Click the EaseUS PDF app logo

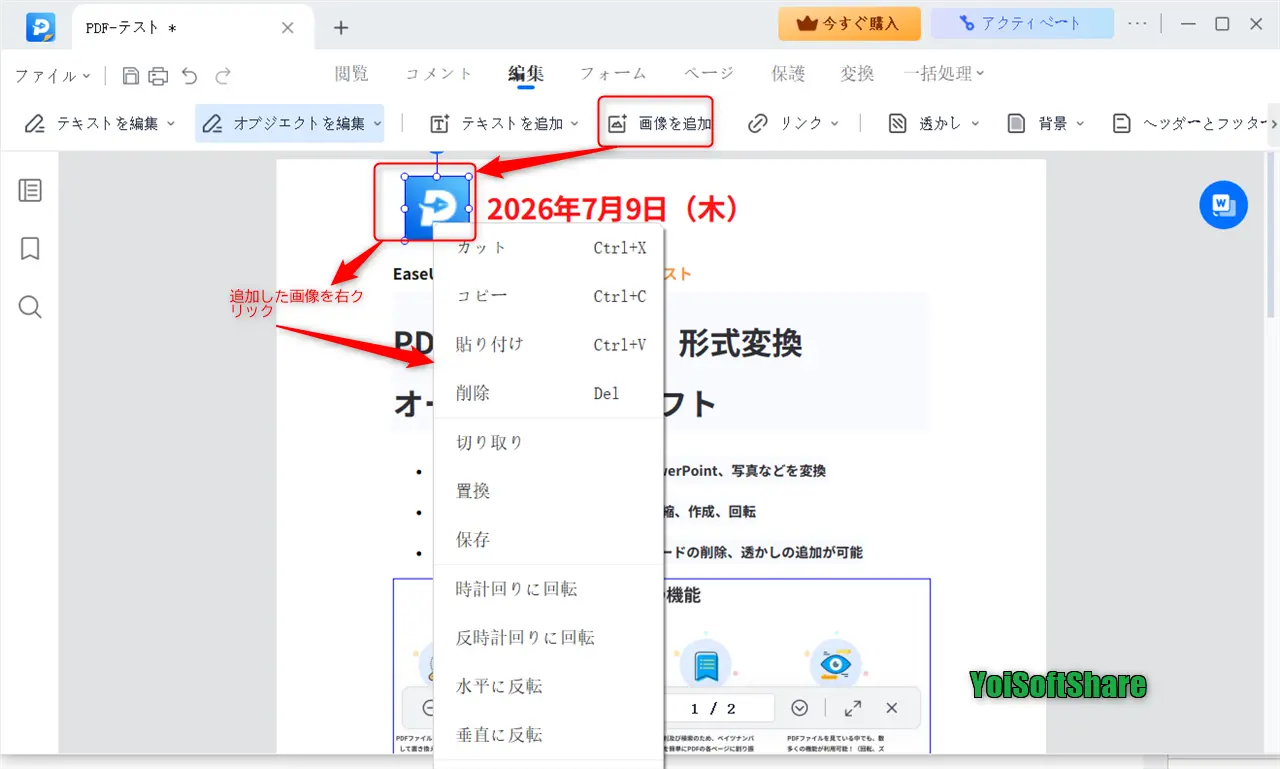[x=41, y=27]
